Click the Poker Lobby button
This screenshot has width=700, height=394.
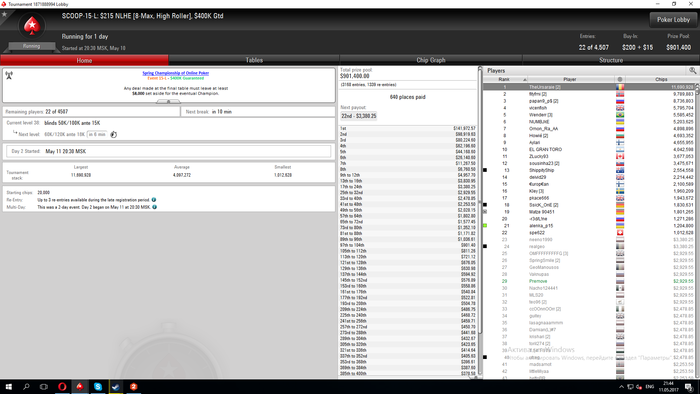(x=673, y=20)
